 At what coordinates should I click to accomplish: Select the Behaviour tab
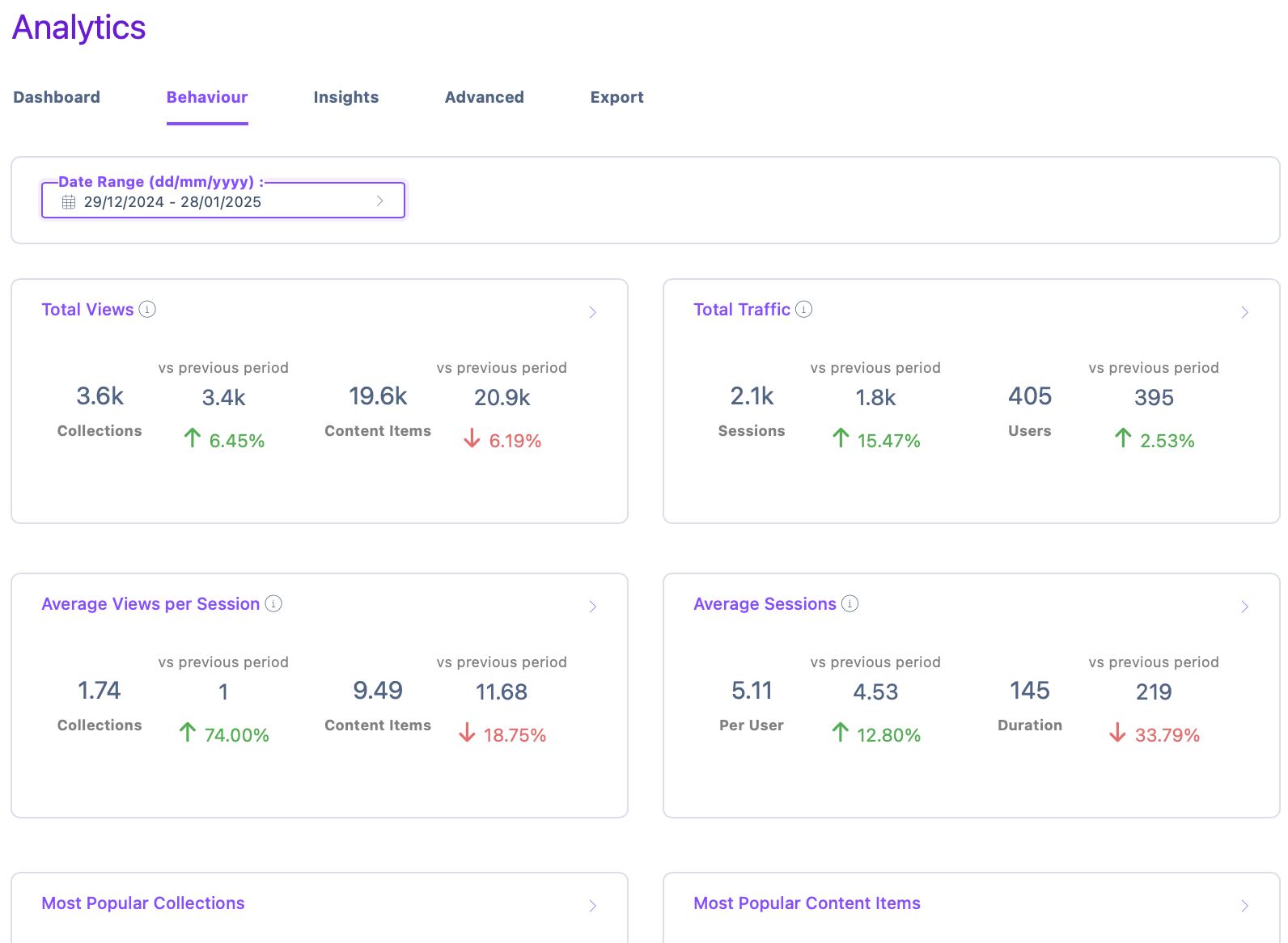tap(207, 97)
